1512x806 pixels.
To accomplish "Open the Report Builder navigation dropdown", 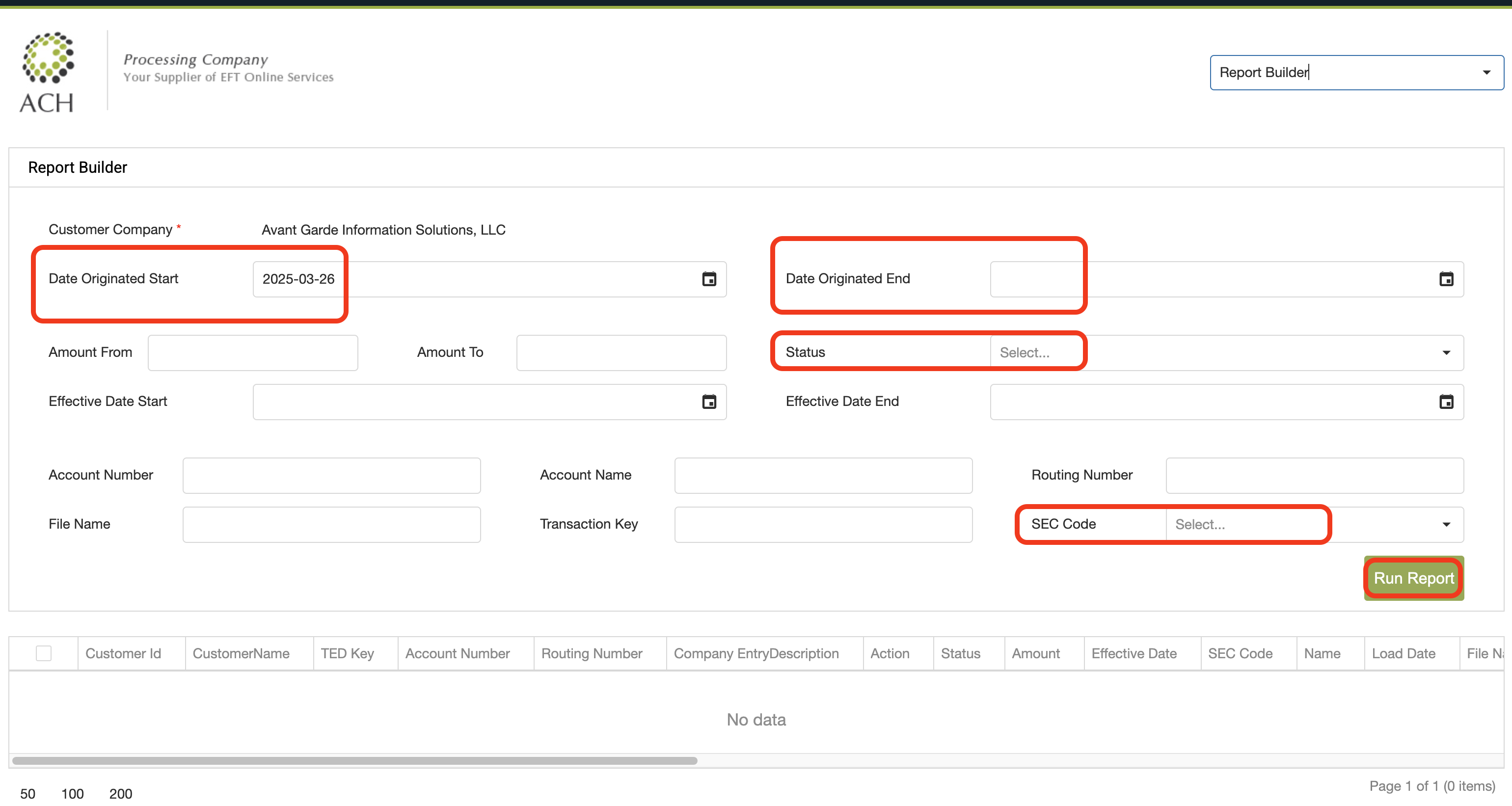I will 1485,72.
